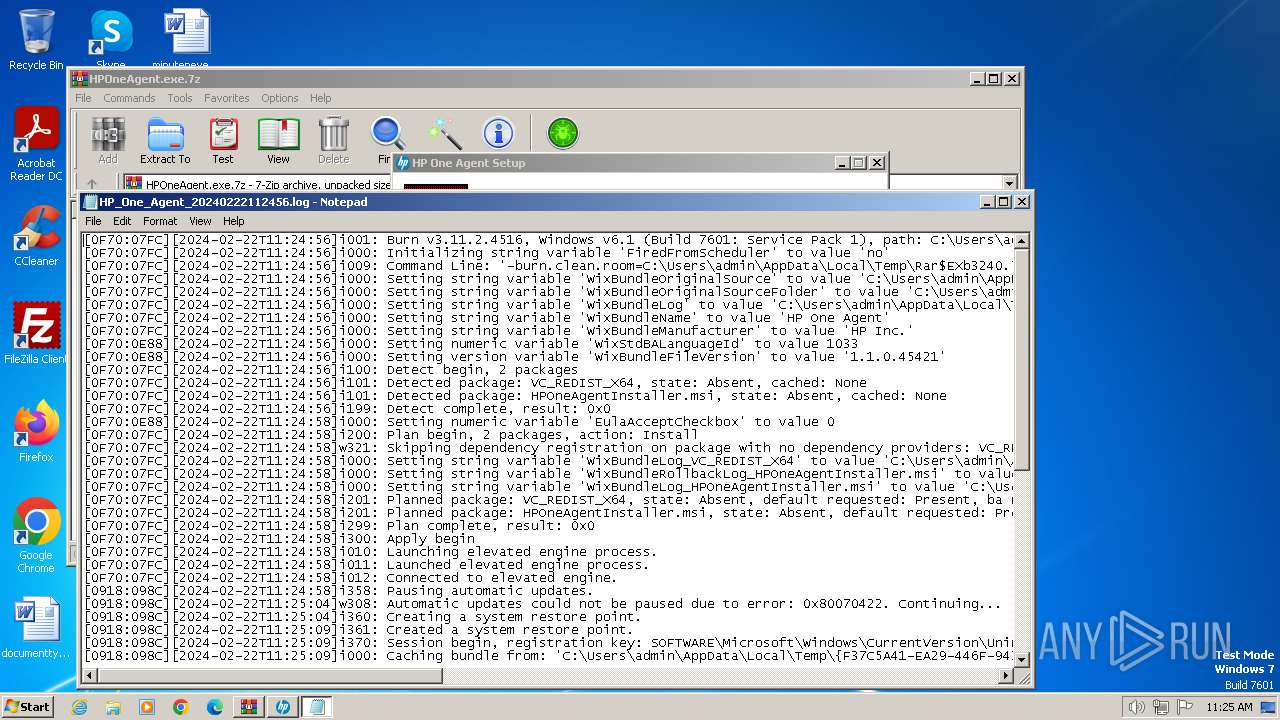Image resolution: width=1280 pixels, height=720 pixels.
Task: Open Skype desktop shortcut
Action: point(110,39)
